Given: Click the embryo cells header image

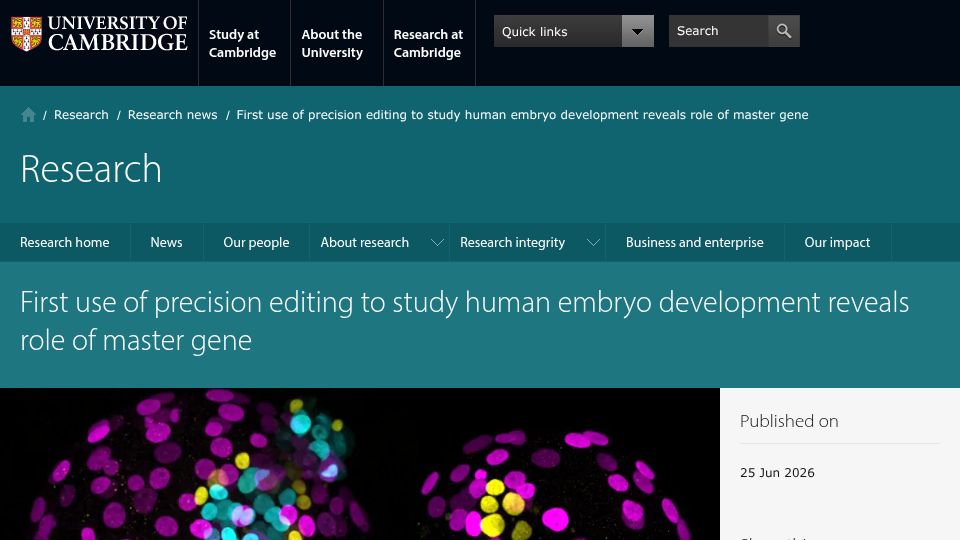Looking at the screenshot, I should tap(360, 464).
